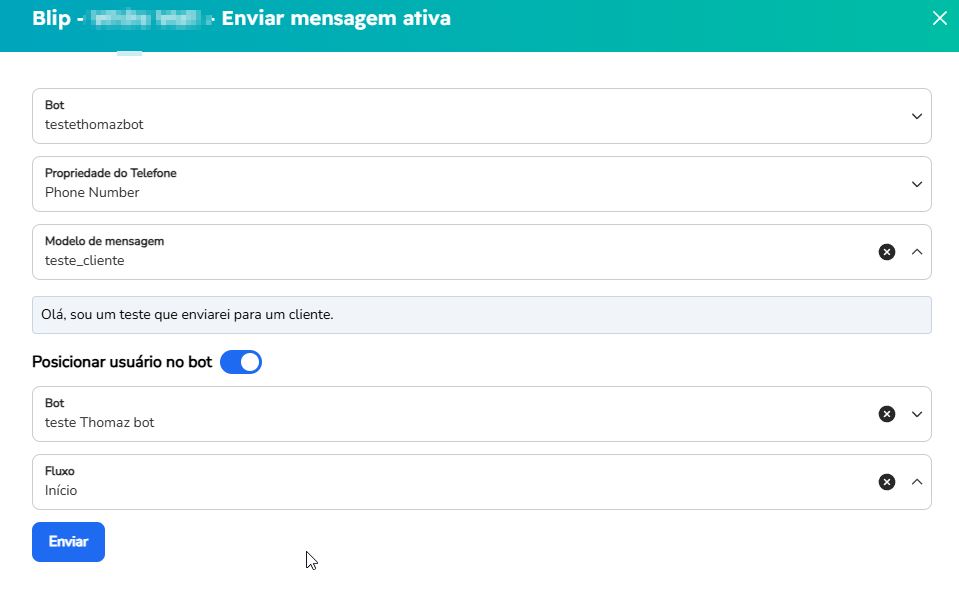959x603 pixels.
Task: Open the Modelo de mensagem teste_cliente field
Action: (481, 252)
